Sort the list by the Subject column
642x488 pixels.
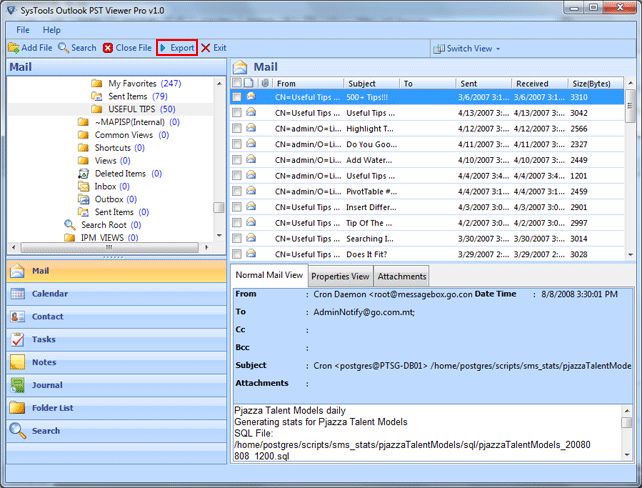coord(371,84)
